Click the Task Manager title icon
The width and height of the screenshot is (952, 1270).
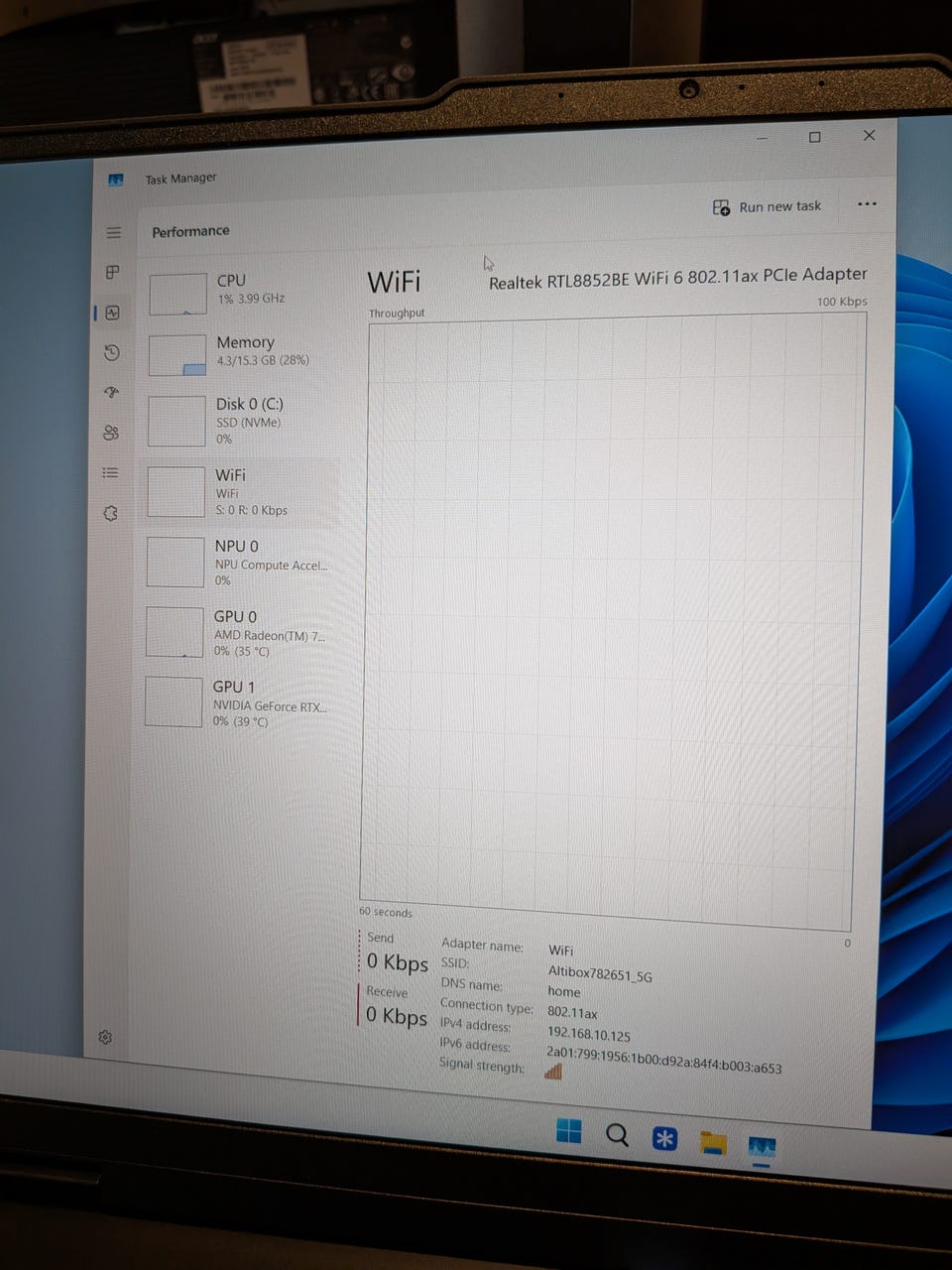tap(116, 180)
